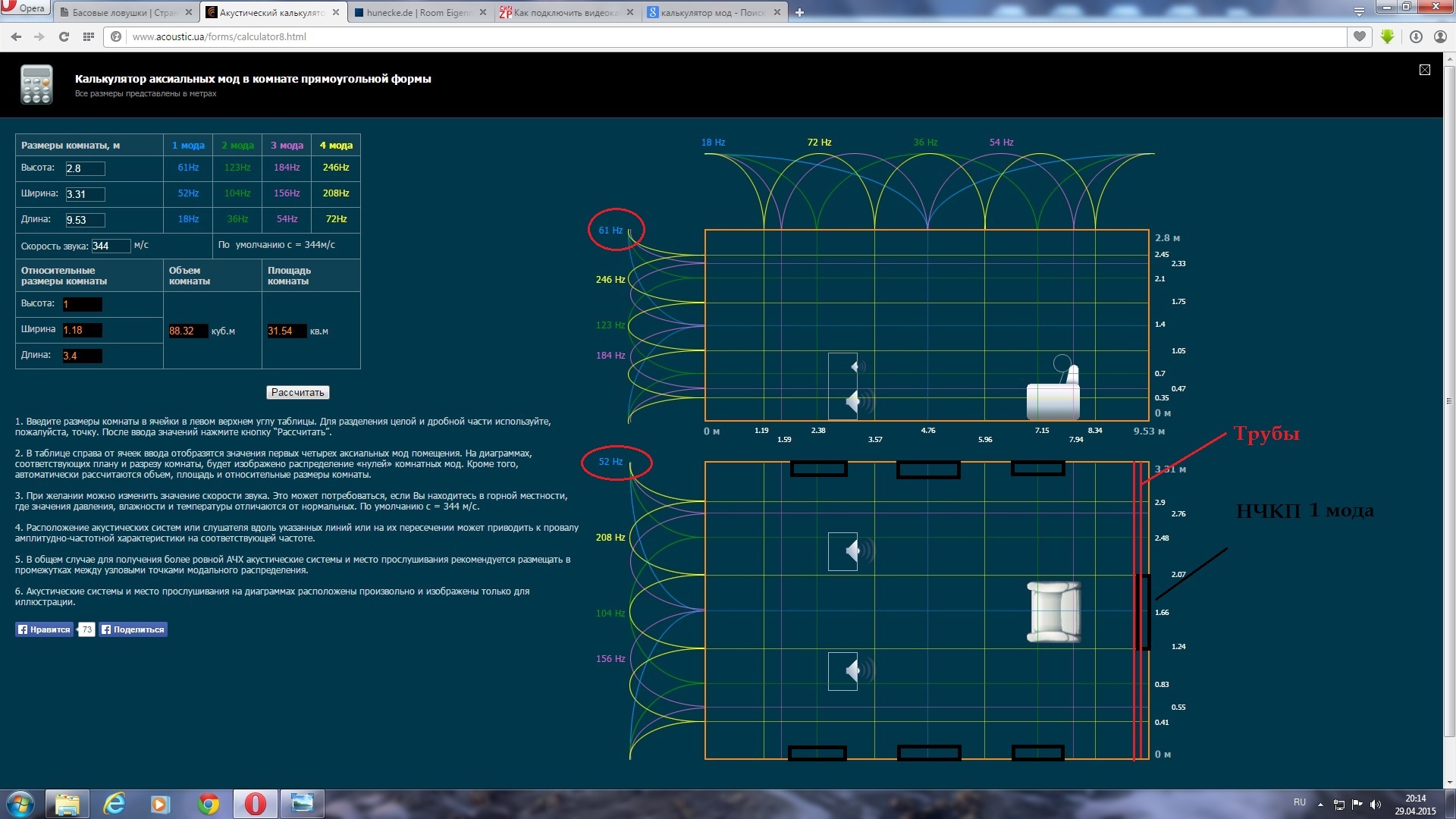The width and height of the screenshot is (1456, 819).
Task: Switch to the Басовые ловушки tab
Action: pyautogui.click(x=120, y=12)
